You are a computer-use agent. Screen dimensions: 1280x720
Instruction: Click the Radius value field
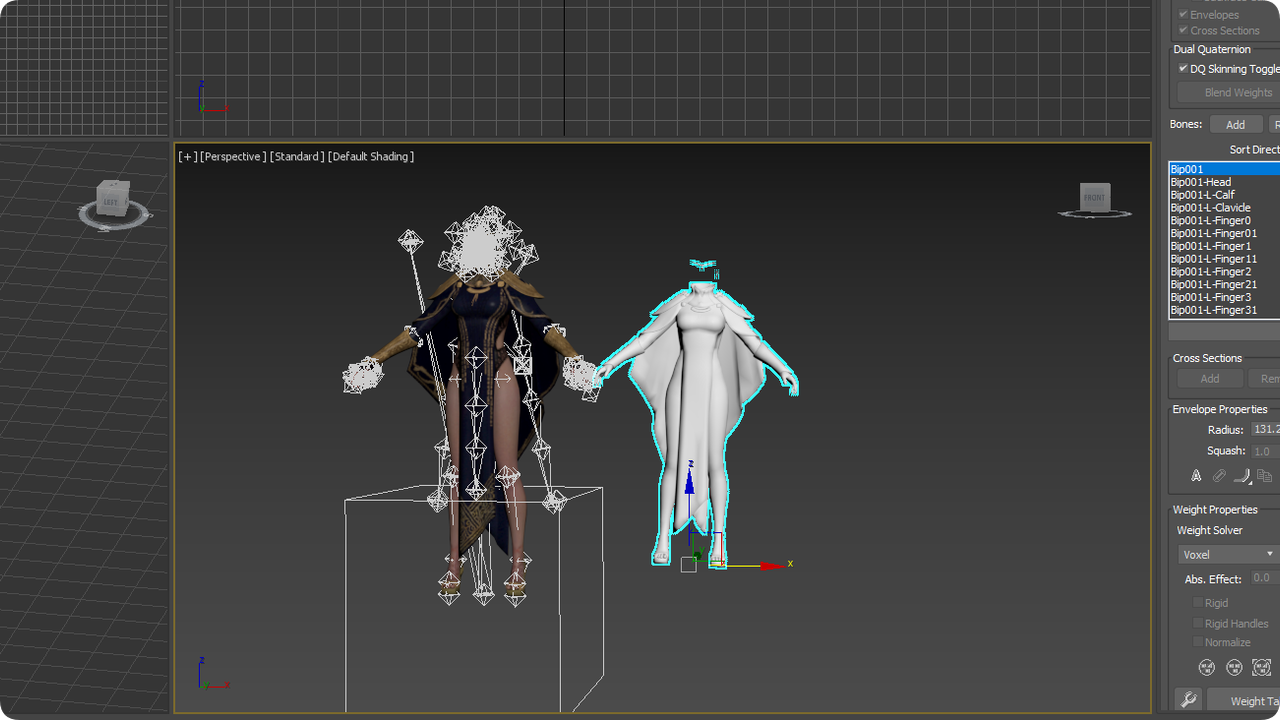click(x=1266, y=429)
